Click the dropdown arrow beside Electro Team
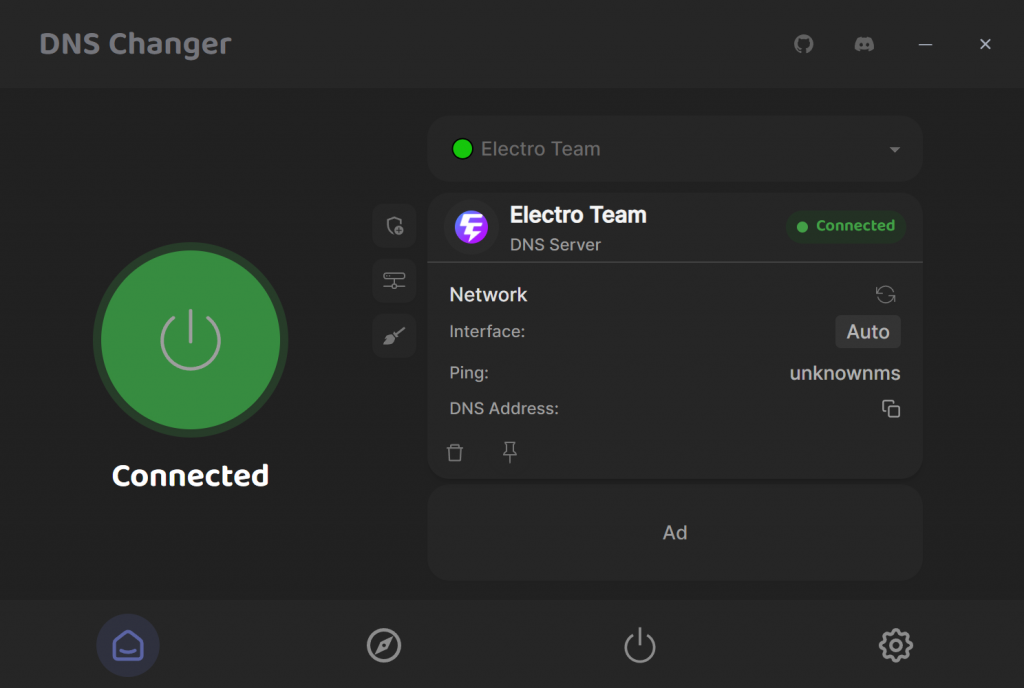The height and width of the screenshot is (688, 1024). (895, 149)
